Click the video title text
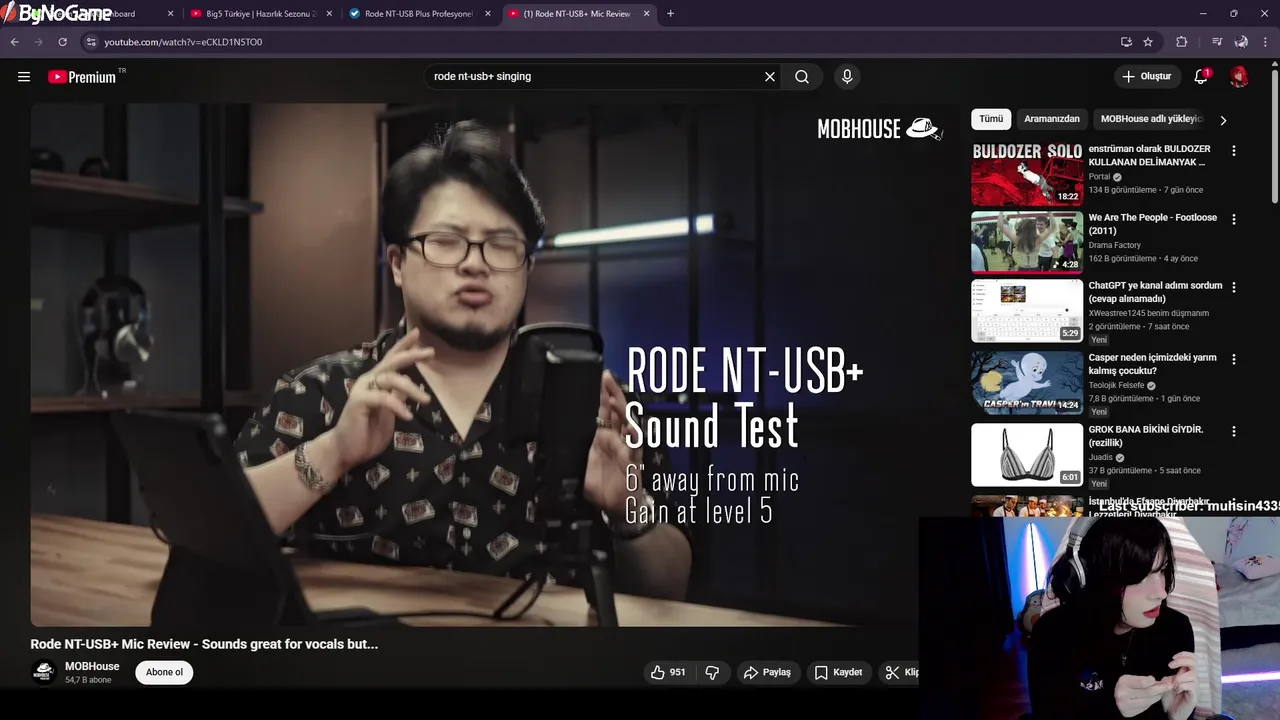Image resolution: width=1280 pixels, height=720 pixels. 204,644
